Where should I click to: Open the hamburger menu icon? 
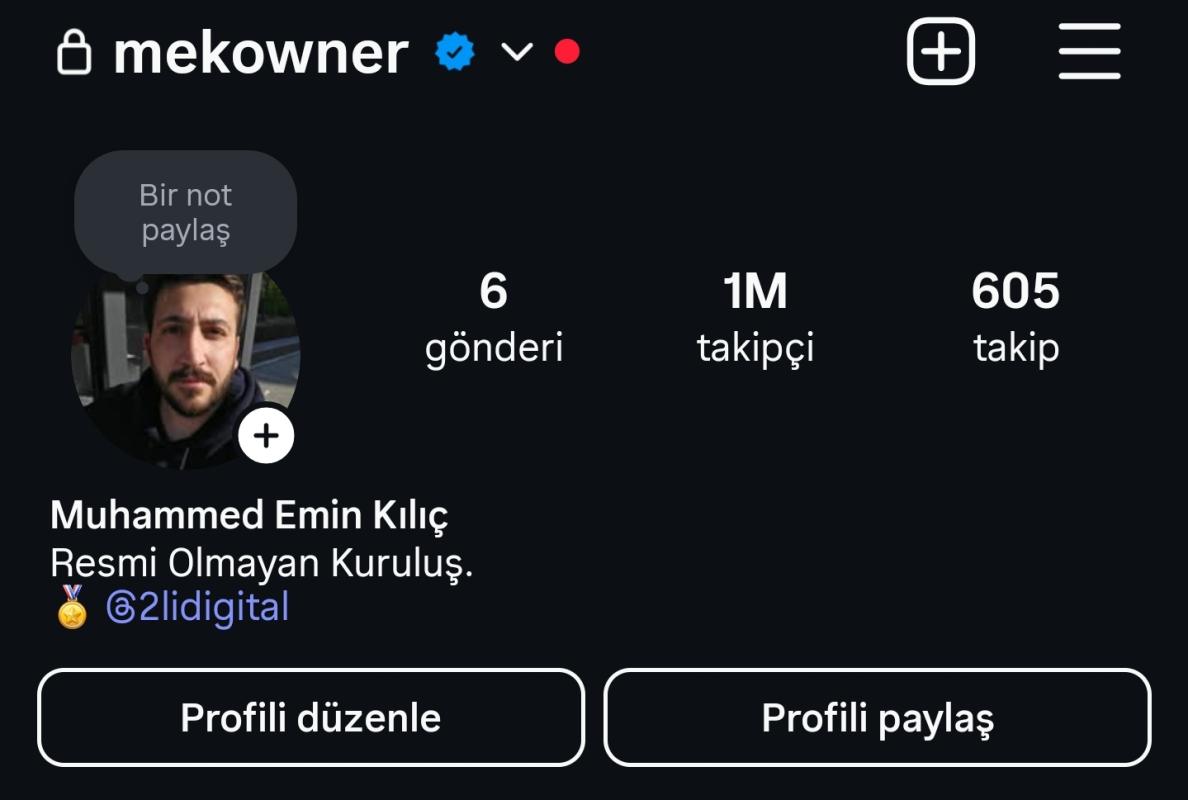coord(1090,52)
